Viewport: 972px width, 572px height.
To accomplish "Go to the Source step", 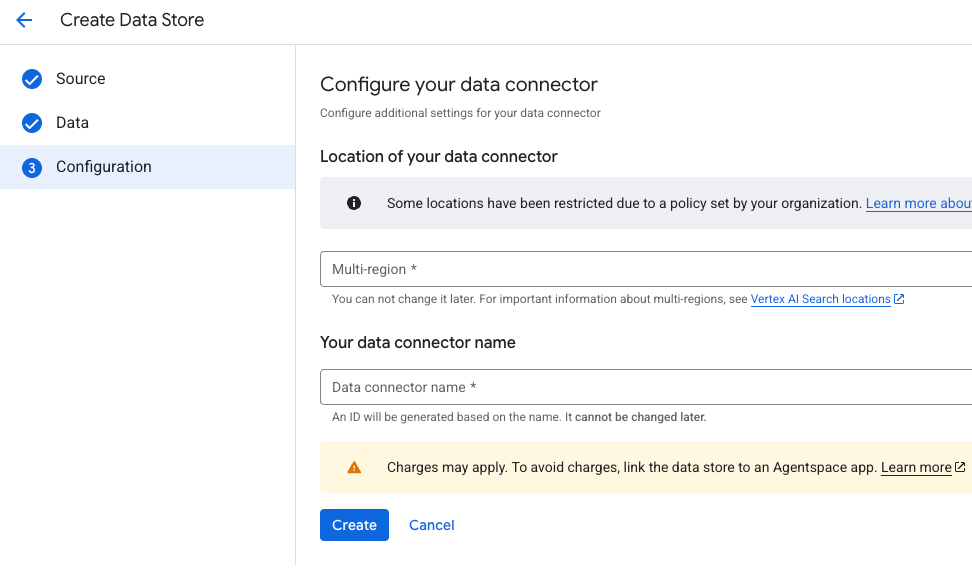I will pos(80,79).
